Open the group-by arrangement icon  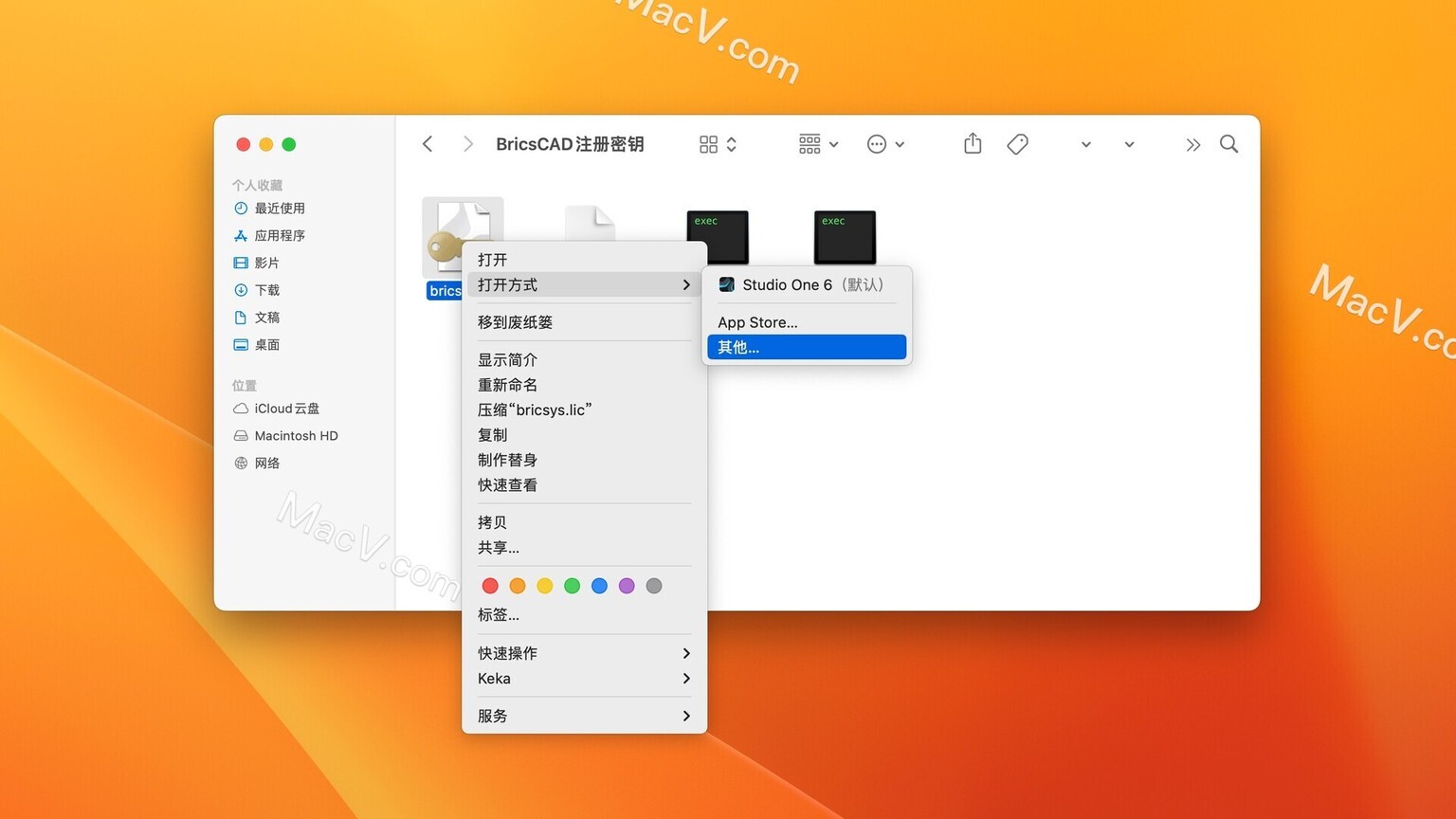click(810, 144)
